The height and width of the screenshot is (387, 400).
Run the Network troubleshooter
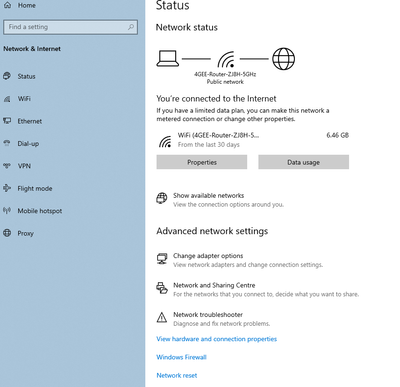[208, 315]
